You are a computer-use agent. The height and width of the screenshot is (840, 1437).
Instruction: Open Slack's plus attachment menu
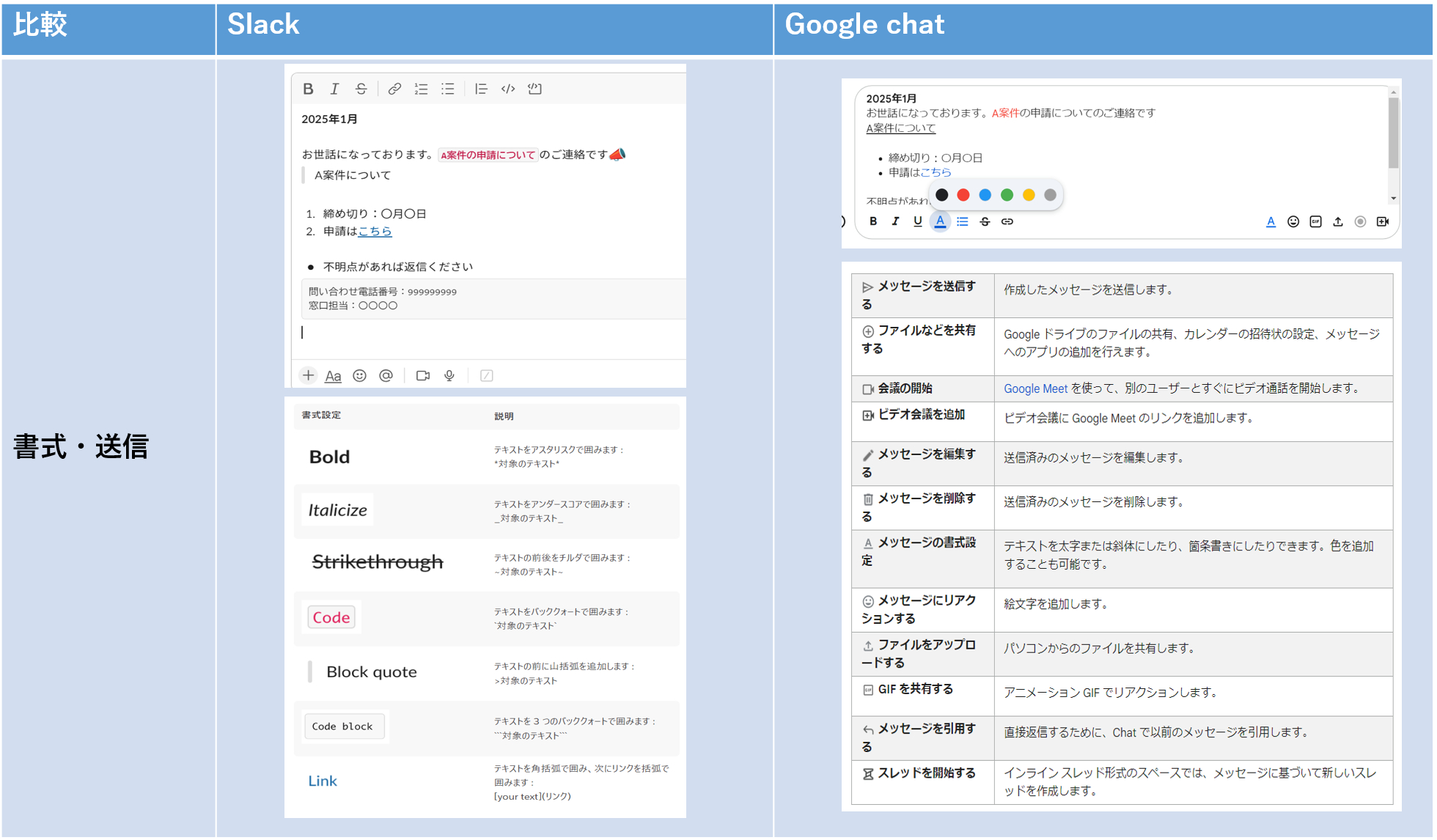[308, 375]
